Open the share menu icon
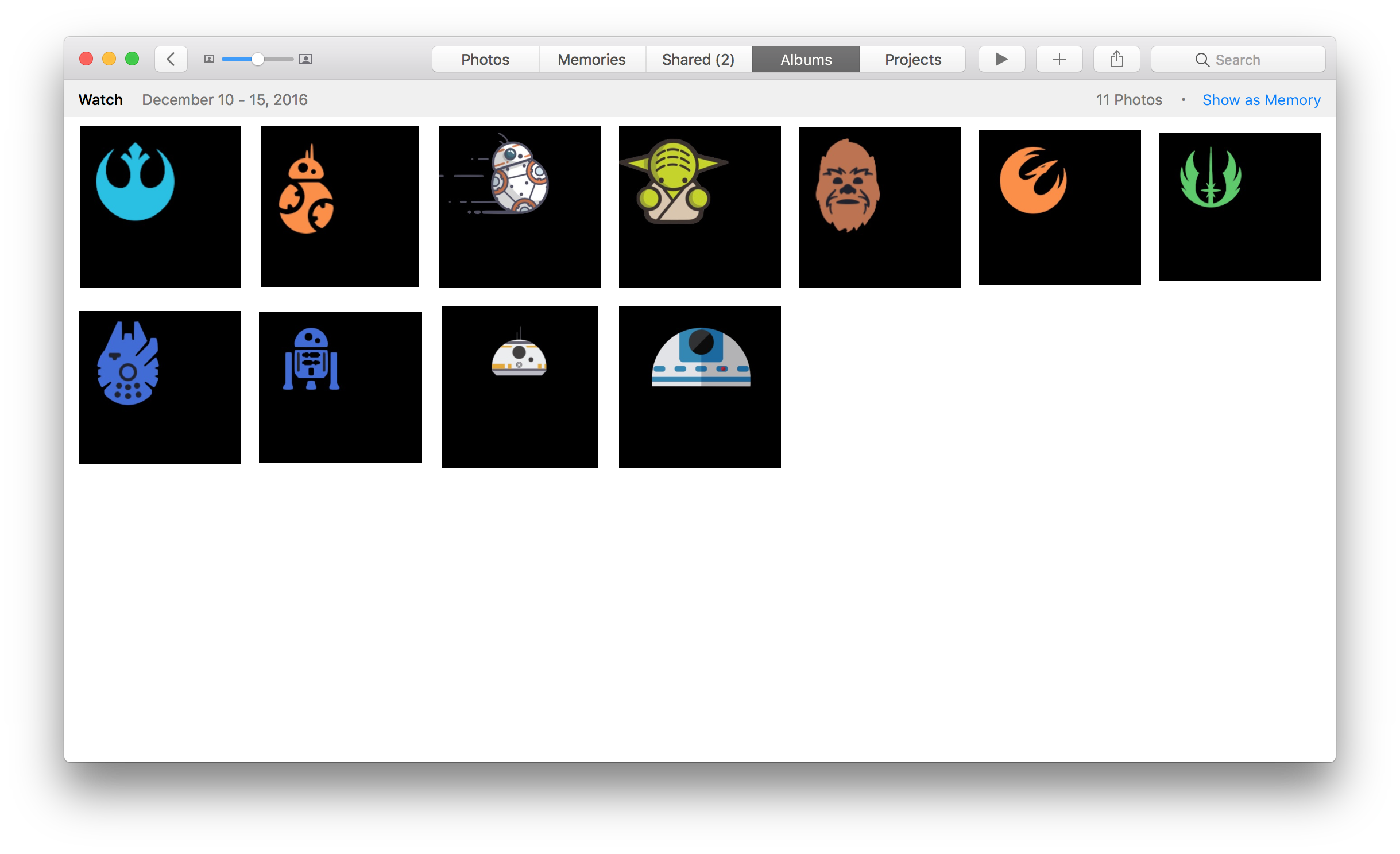This screenshot has height=854, width=1400. click(1117, 59)
